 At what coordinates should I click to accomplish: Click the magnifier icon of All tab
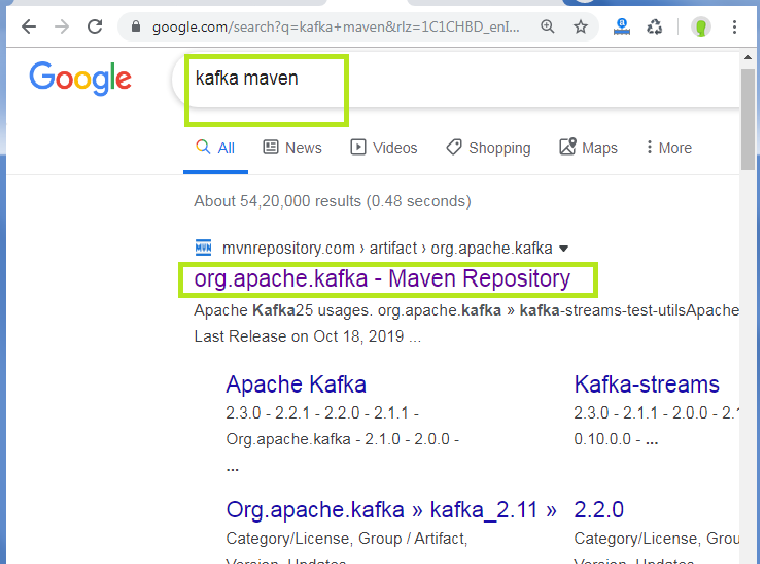203,146
